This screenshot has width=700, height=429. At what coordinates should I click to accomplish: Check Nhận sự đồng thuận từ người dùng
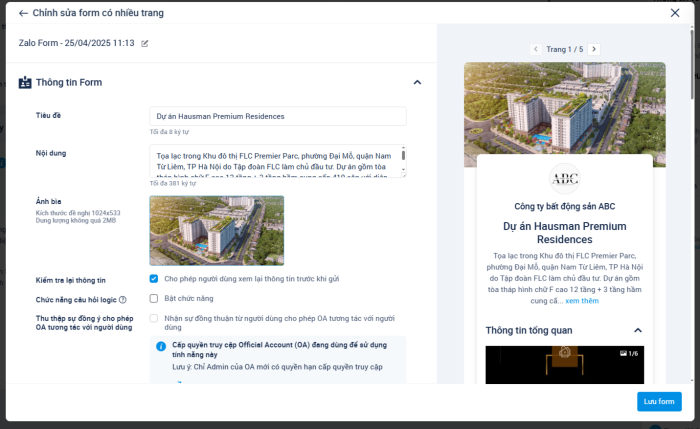(154, 318)
